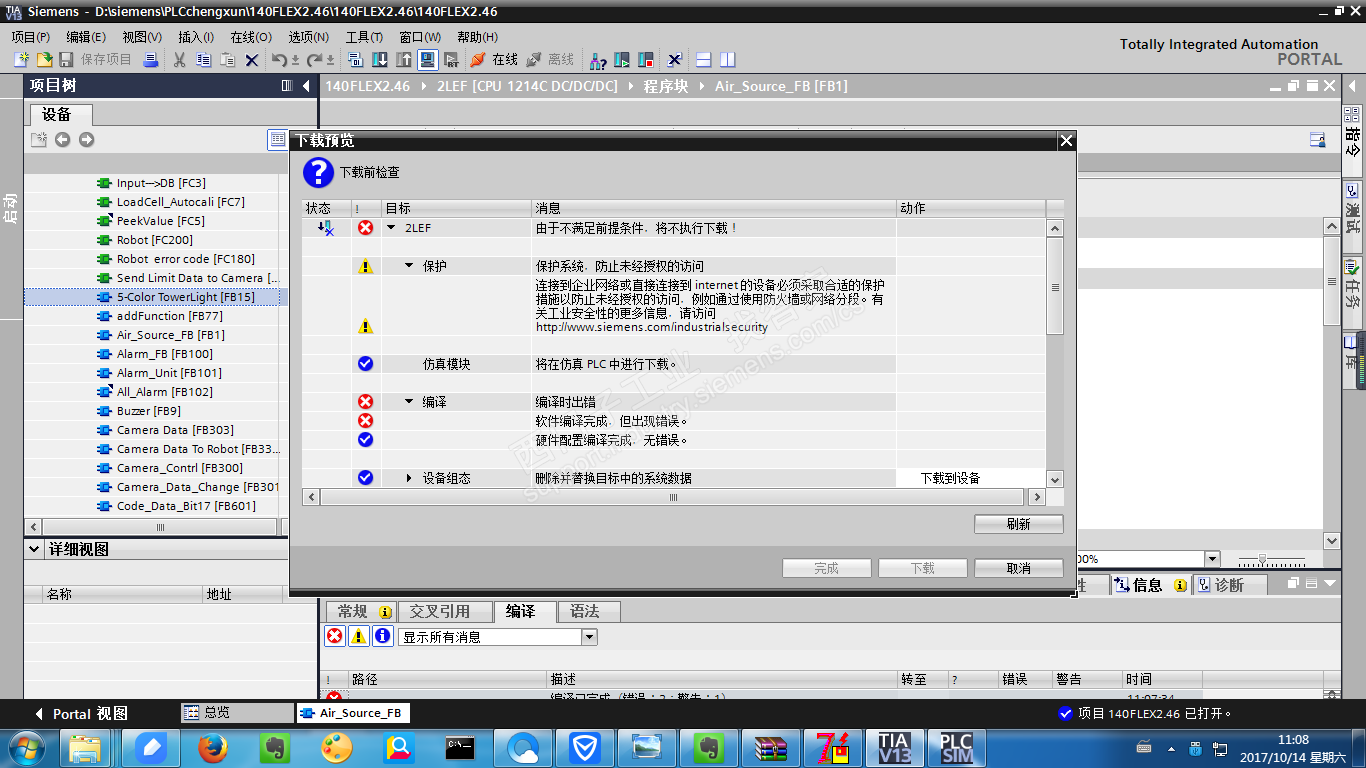
Task: Click the Redo arrow icon
Action: click(315, 60)
